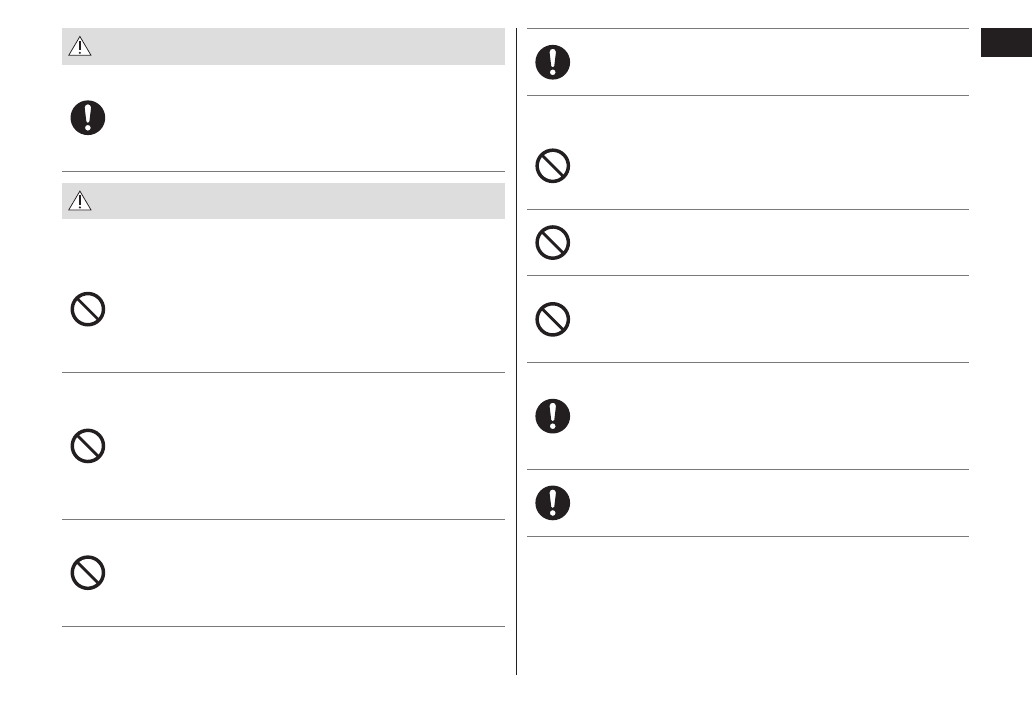Select the bottom exclamation icon in the right column

(x=553, y=502)
